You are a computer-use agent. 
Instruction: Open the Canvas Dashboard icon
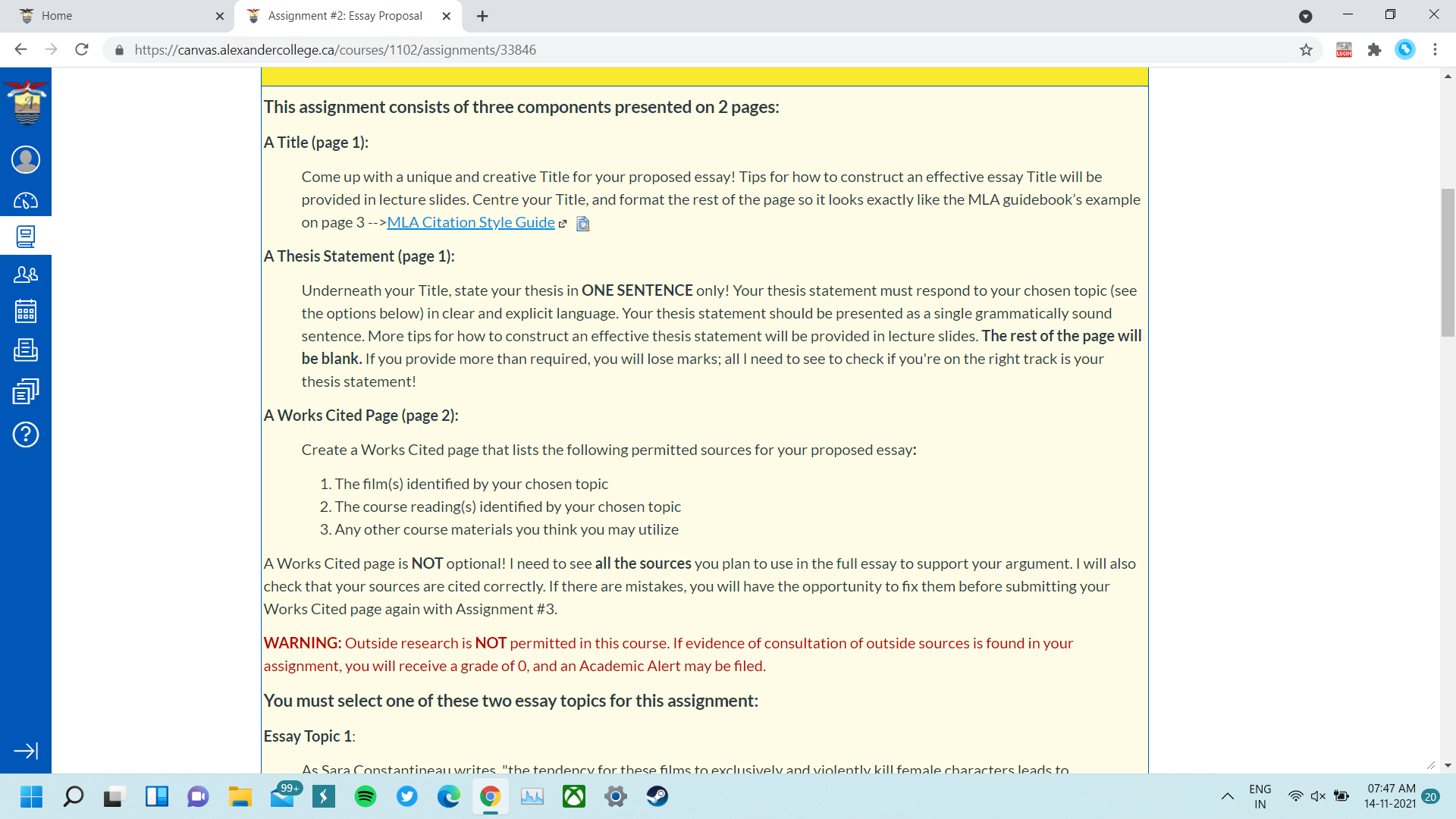[26, 201]
